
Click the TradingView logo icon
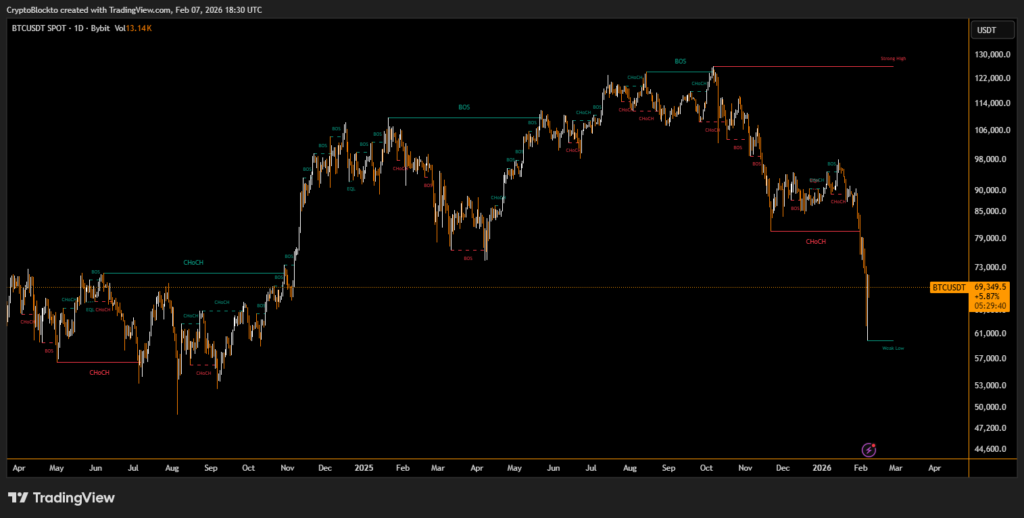pyautogui.click(x=18, y=497)
